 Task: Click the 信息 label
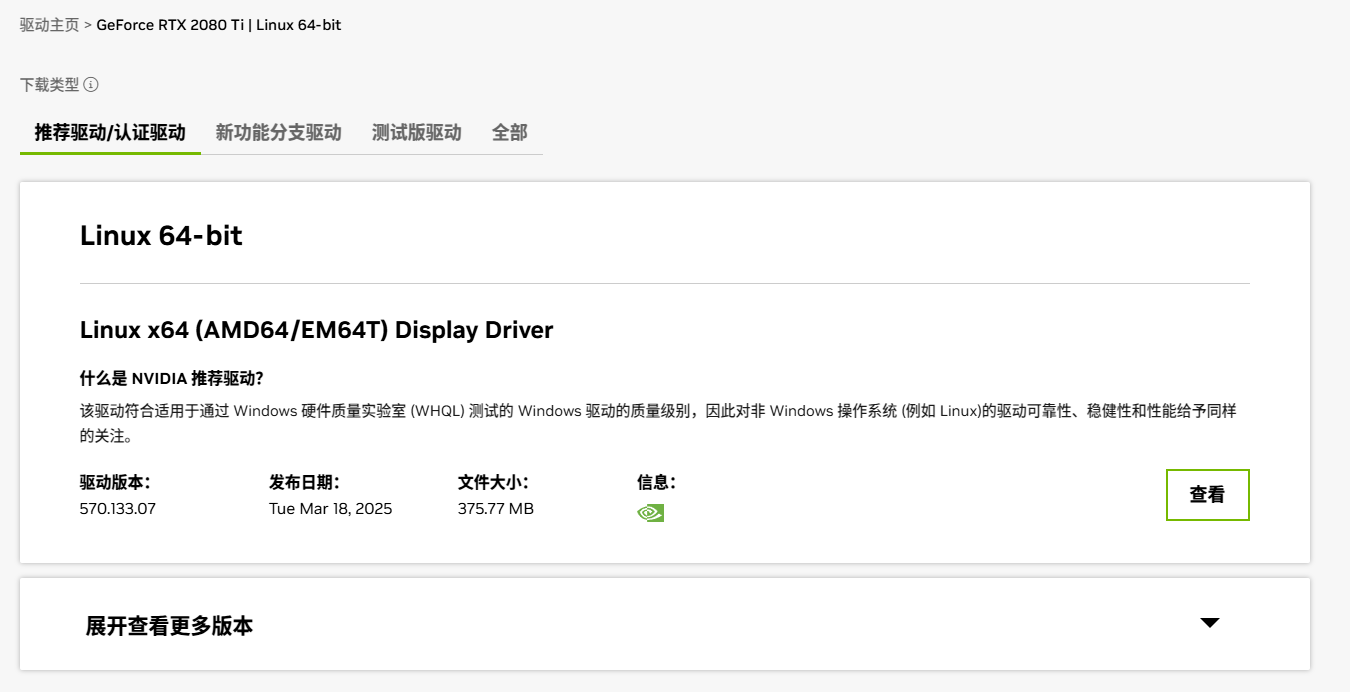656,483
